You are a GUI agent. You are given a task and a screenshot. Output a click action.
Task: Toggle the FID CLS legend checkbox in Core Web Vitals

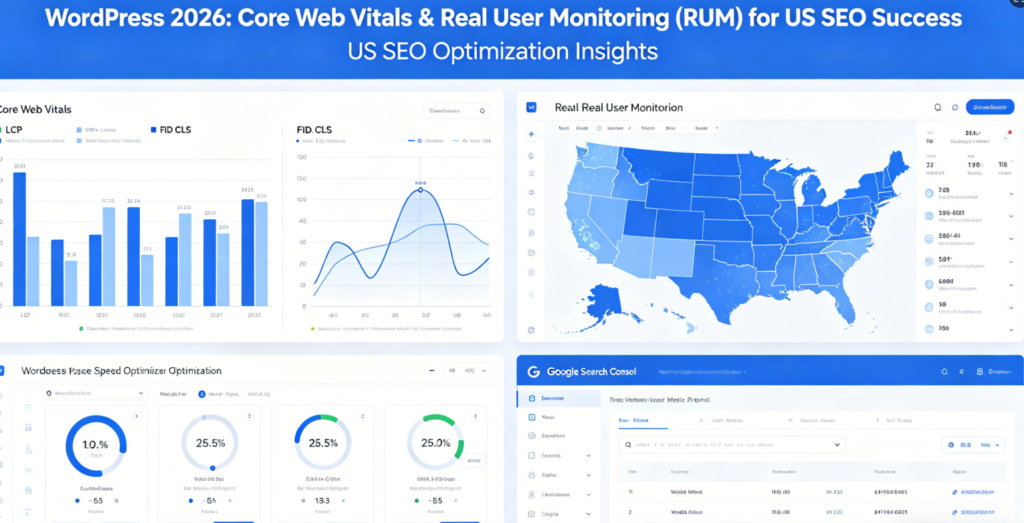[x=153, y=129]
